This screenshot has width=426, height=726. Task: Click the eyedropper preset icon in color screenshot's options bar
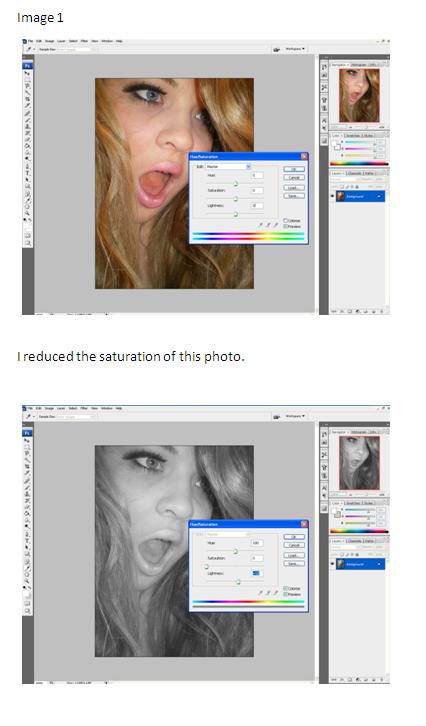[28, 49]
